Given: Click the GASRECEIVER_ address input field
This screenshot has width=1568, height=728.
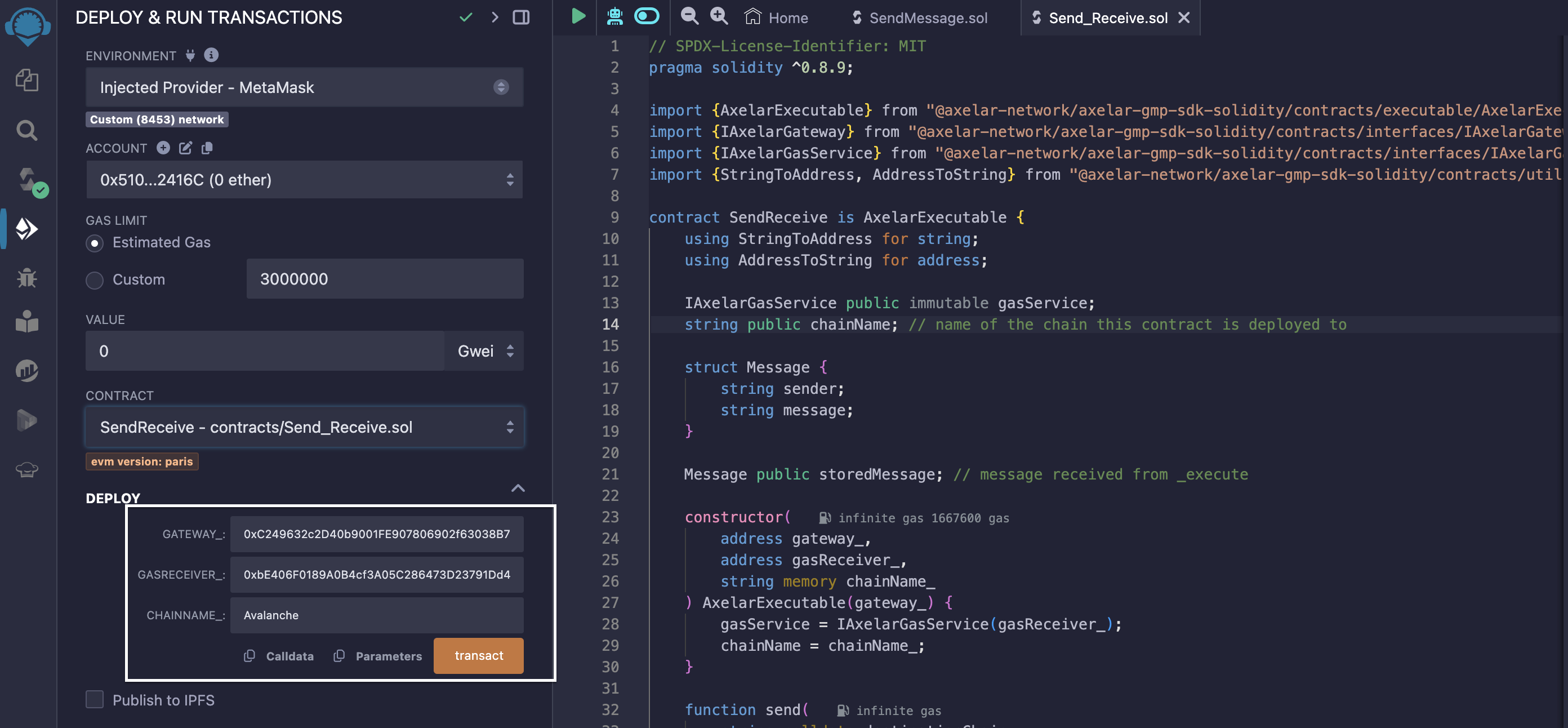Looking at the screenshot, I should (x=377, y=575).
